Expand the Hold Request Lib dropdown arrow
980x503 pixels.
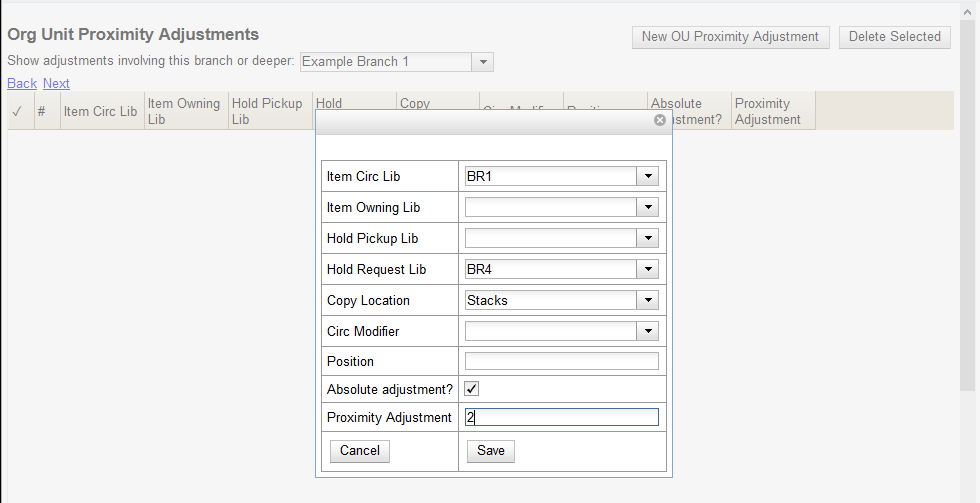coord(648,270)
